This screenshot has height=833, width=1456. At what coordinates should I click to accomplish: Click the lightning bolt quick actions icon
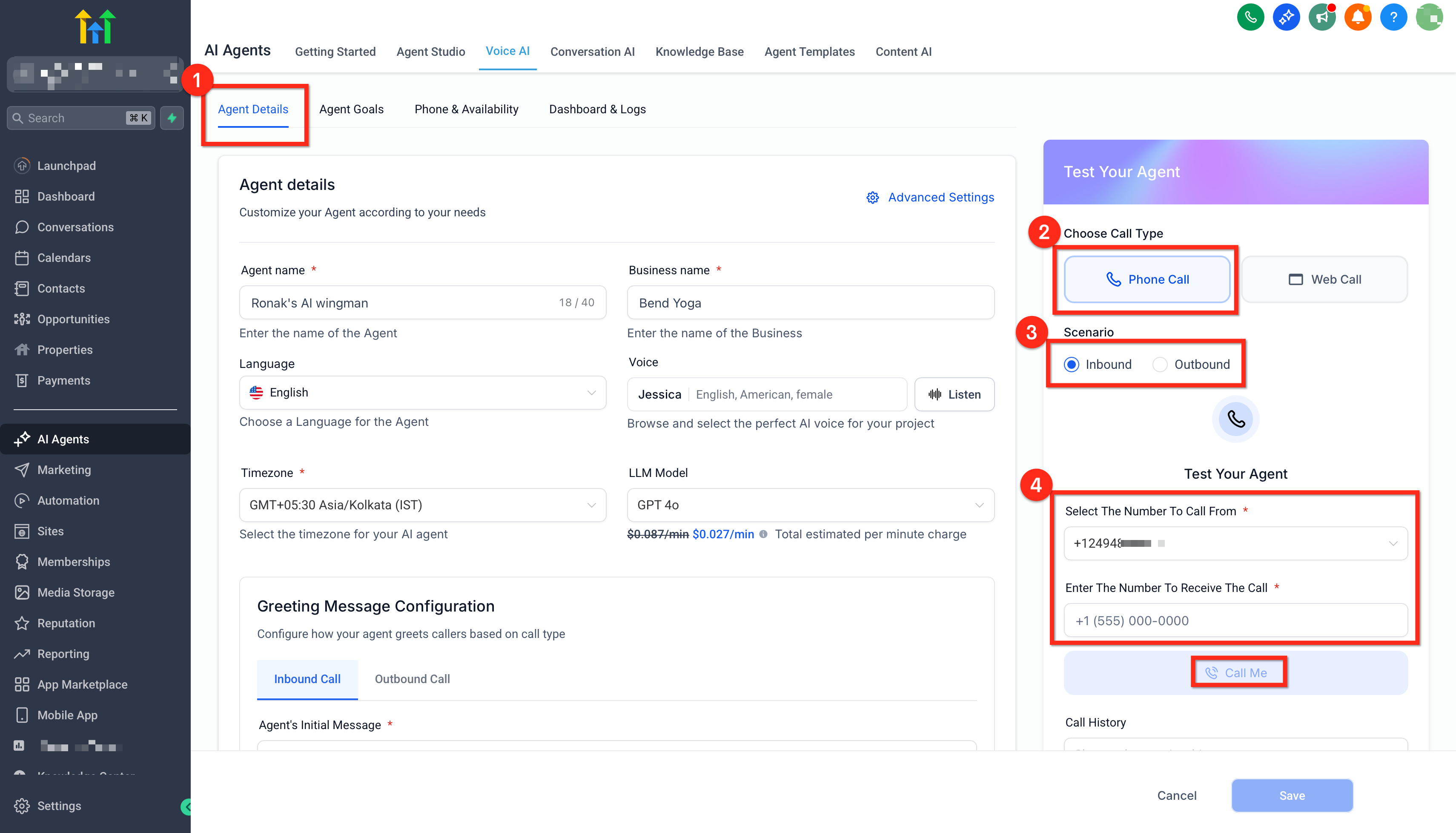tap(172, 118)
